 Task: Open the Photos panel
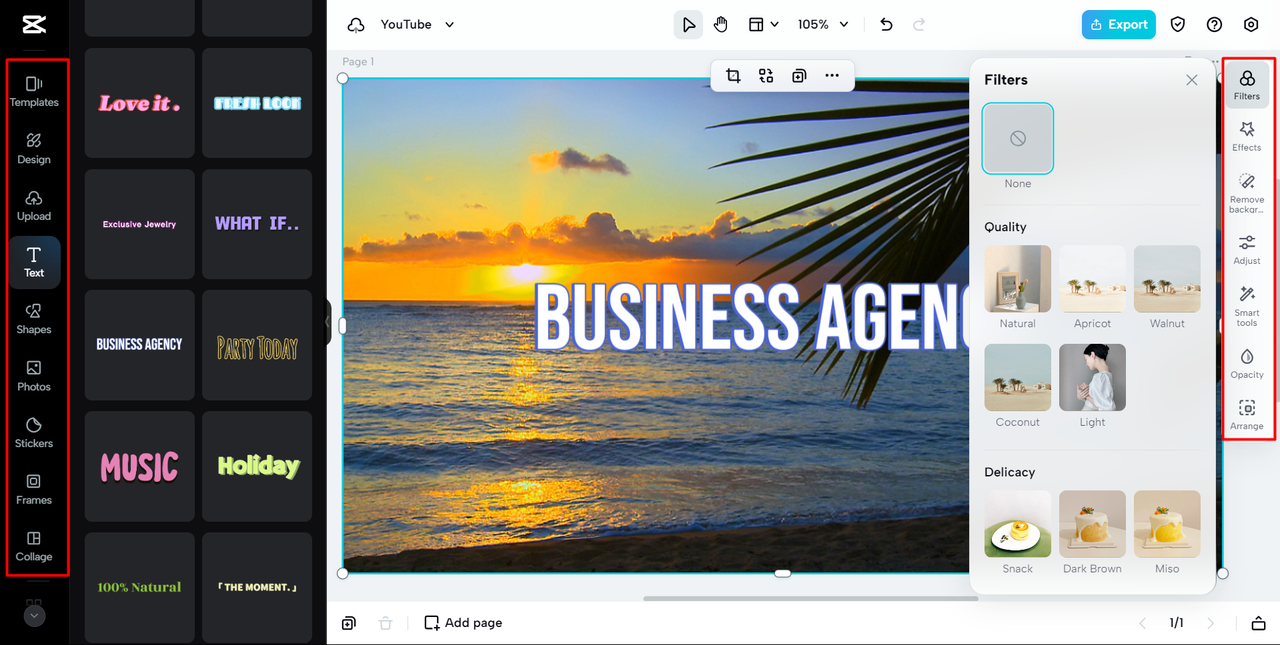[34, 376]
